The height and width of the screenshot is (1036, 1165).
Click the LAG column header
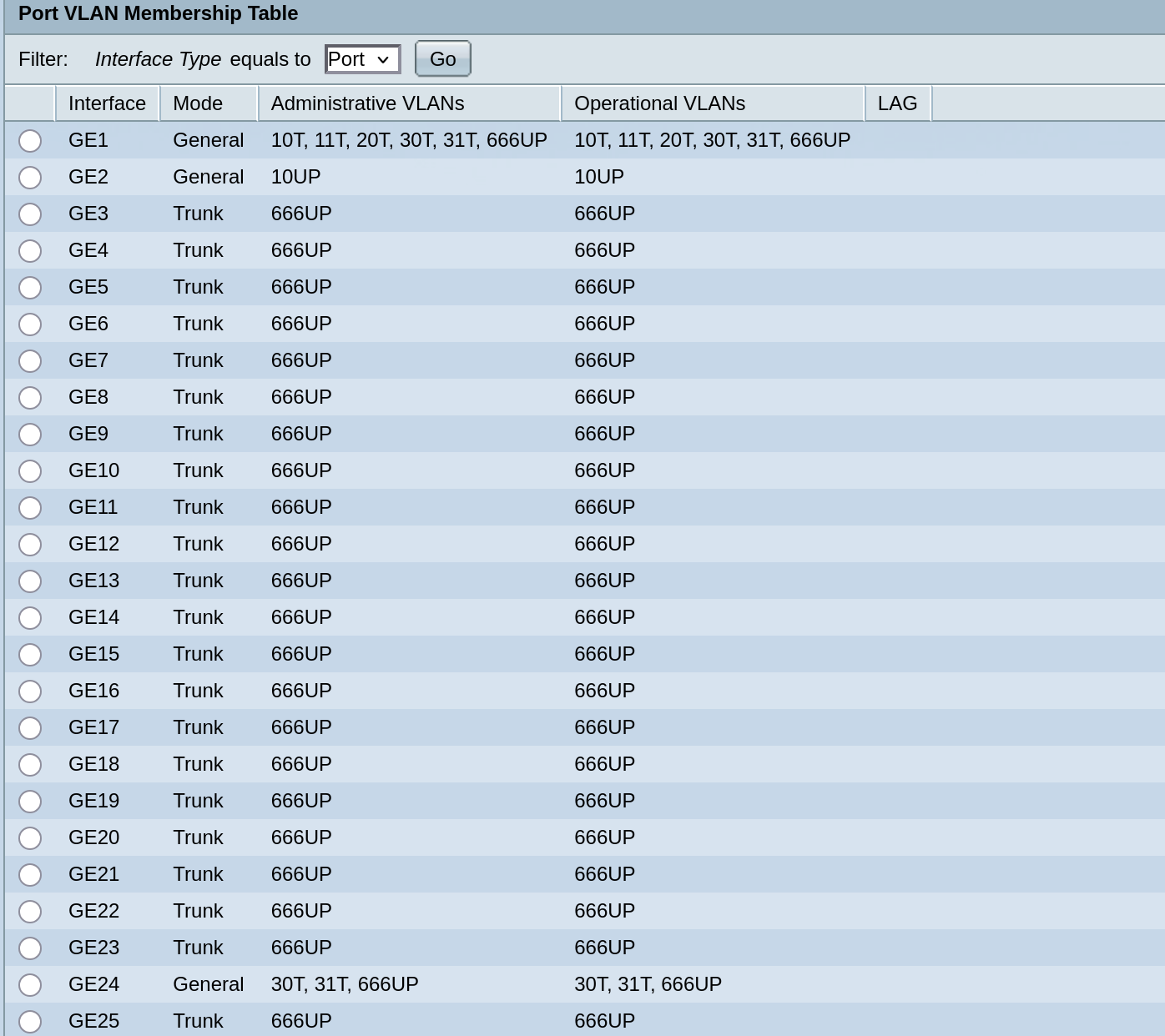pos(897,103)
